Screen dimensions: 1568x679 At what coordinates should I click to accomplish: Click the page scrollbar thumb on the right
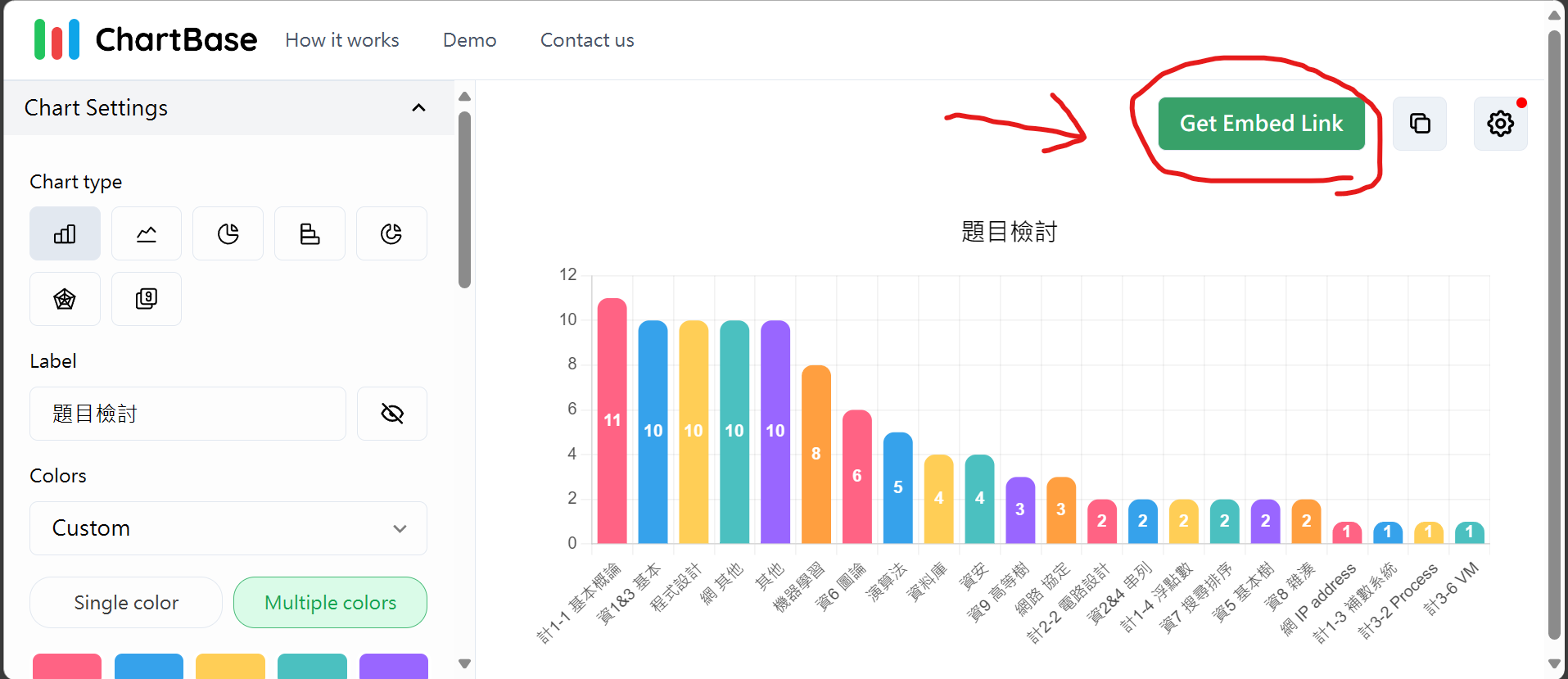(1554, 334)
